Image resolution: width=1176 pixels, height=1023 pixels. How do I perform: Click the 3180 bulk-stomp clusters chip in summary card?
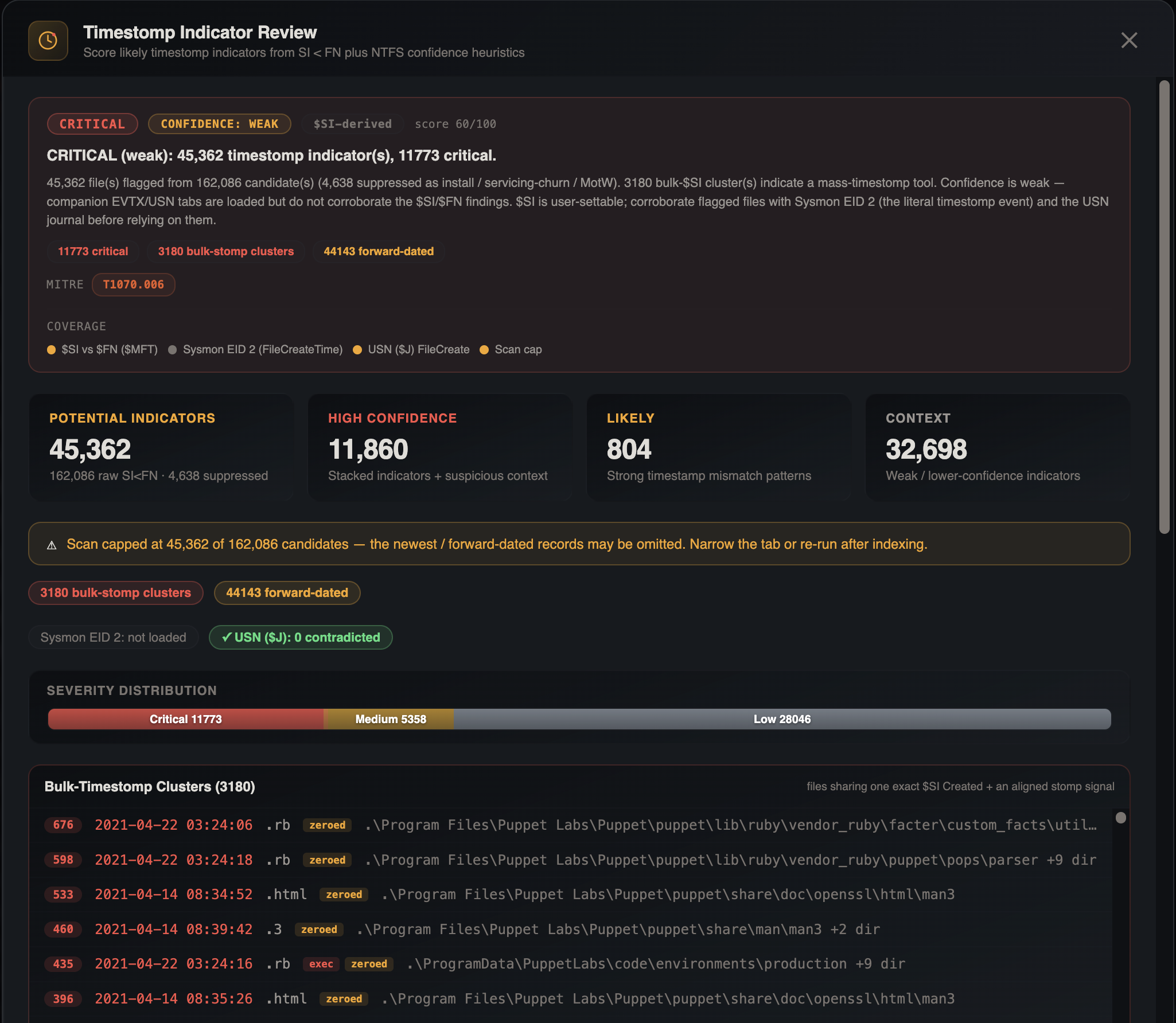coord(226,251)
